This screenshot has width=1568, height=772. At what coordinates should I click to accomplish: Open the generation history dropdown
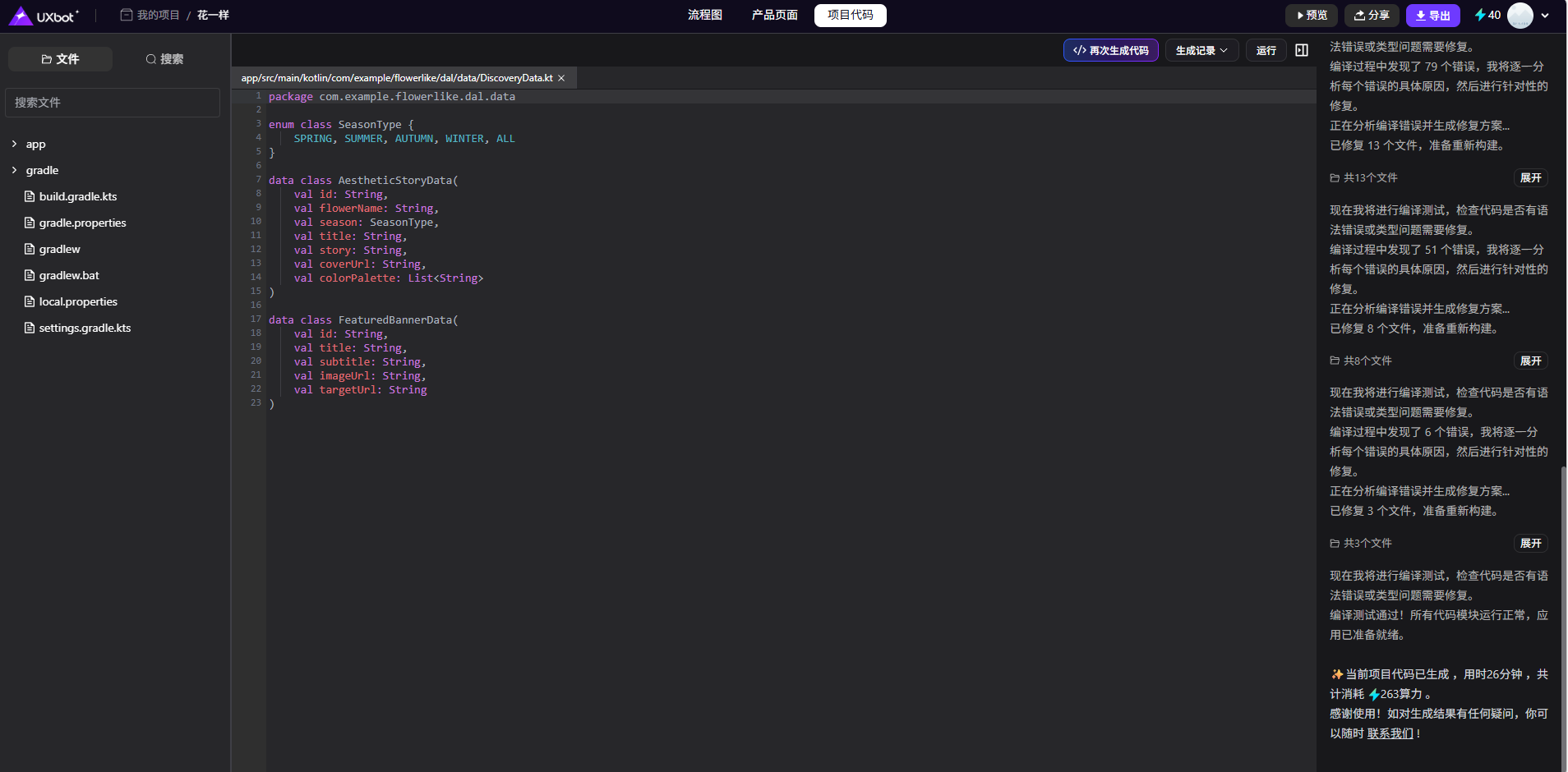pyautogui.click(x=1201, y=50)
